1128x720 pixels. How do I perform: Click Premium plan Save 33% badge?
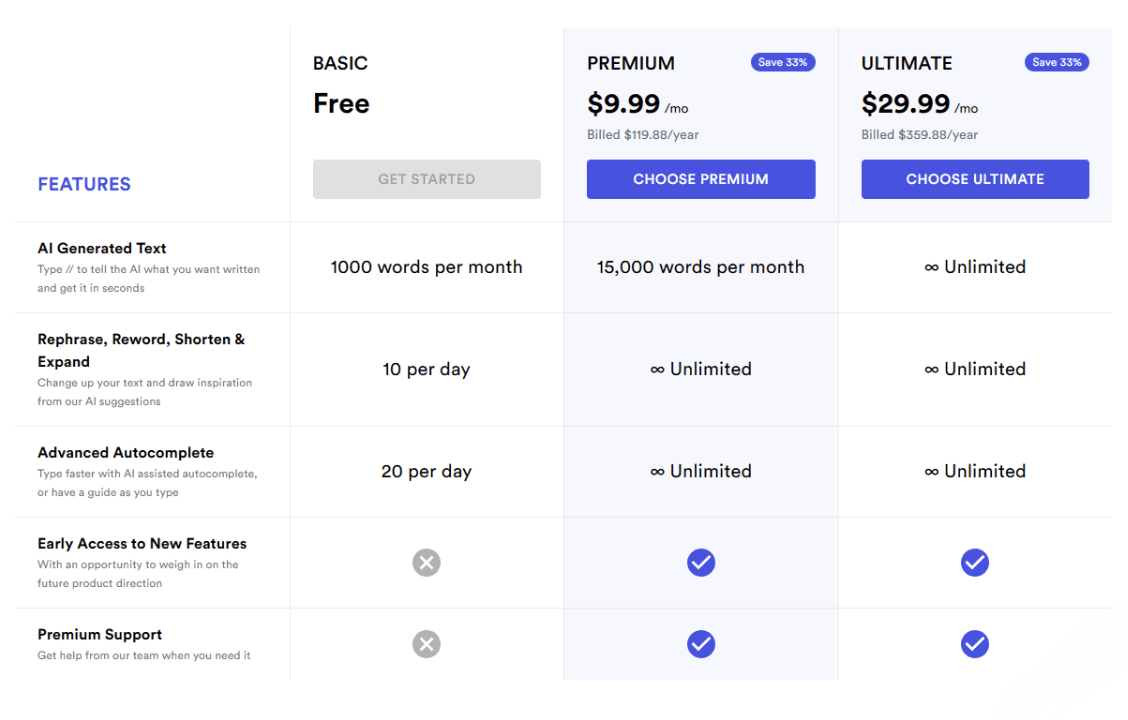coord(783,62)
